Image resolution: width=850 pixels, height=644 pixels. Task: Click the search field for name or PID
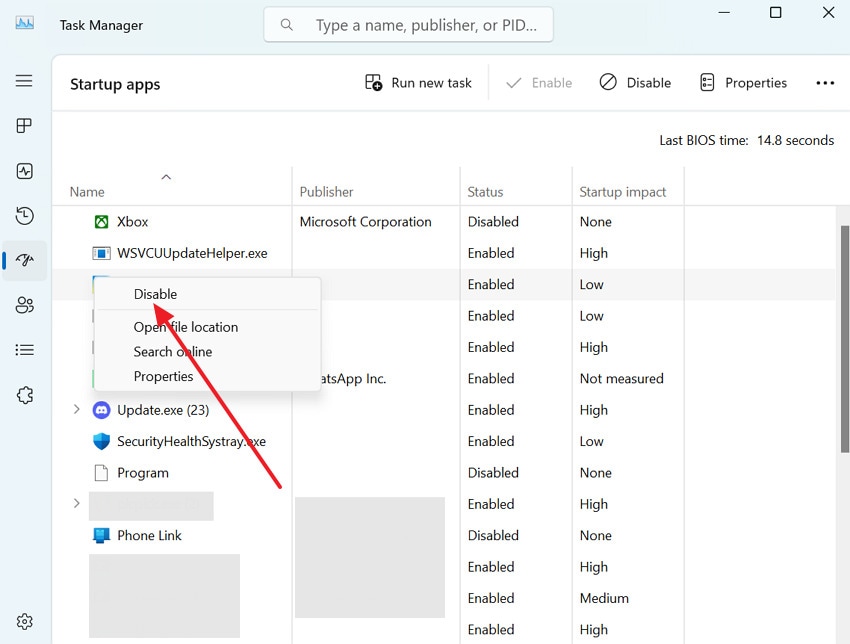(x=408, y=24)
